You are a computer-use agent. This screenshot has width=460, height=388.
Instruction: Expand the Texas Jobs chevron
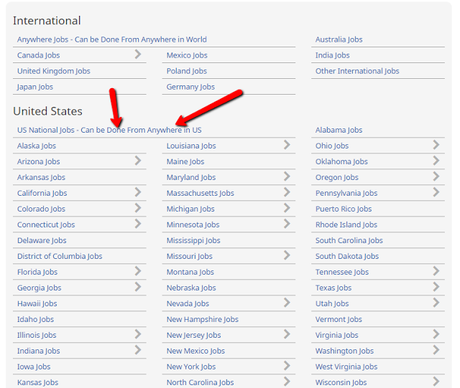pyautogui.click(x=436, y=287)
